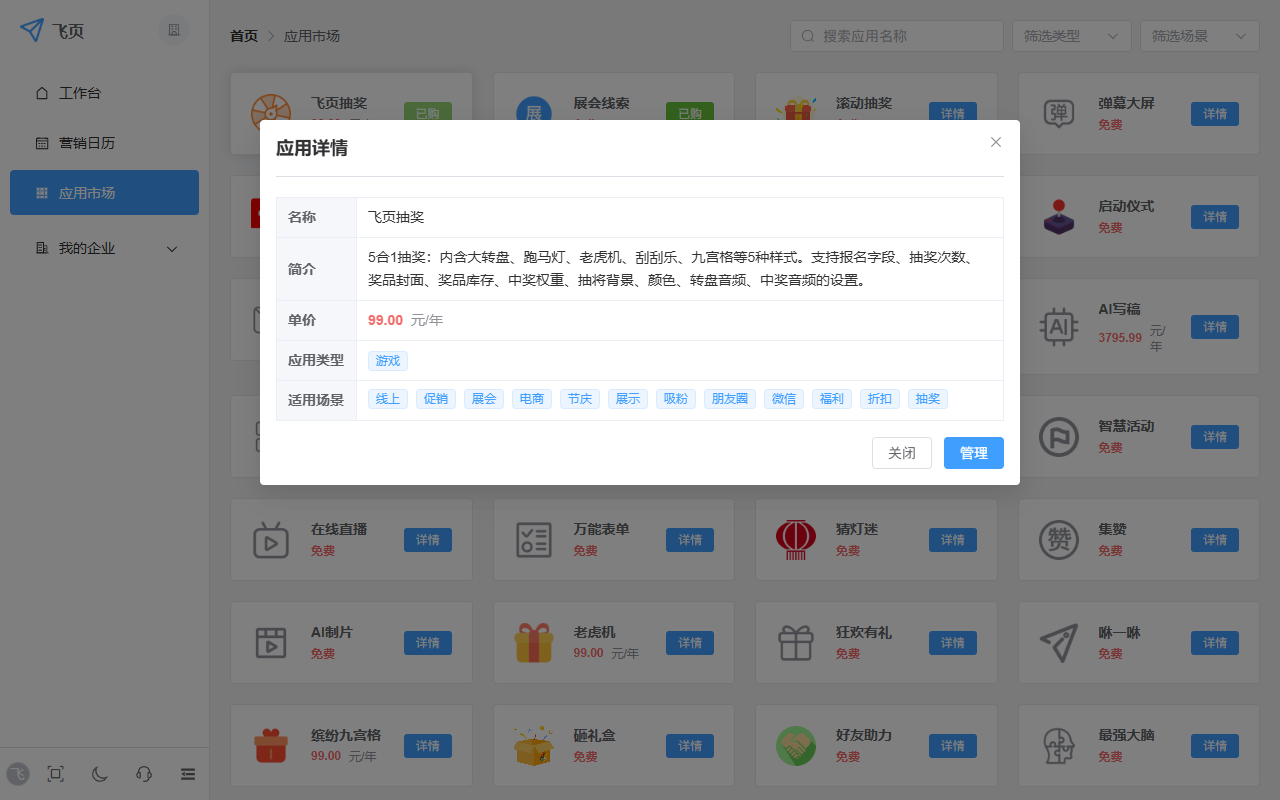Click the 管理 button in the dialog
The image size is (1280, 800).
pyautogui.click(x=973, y=453)
